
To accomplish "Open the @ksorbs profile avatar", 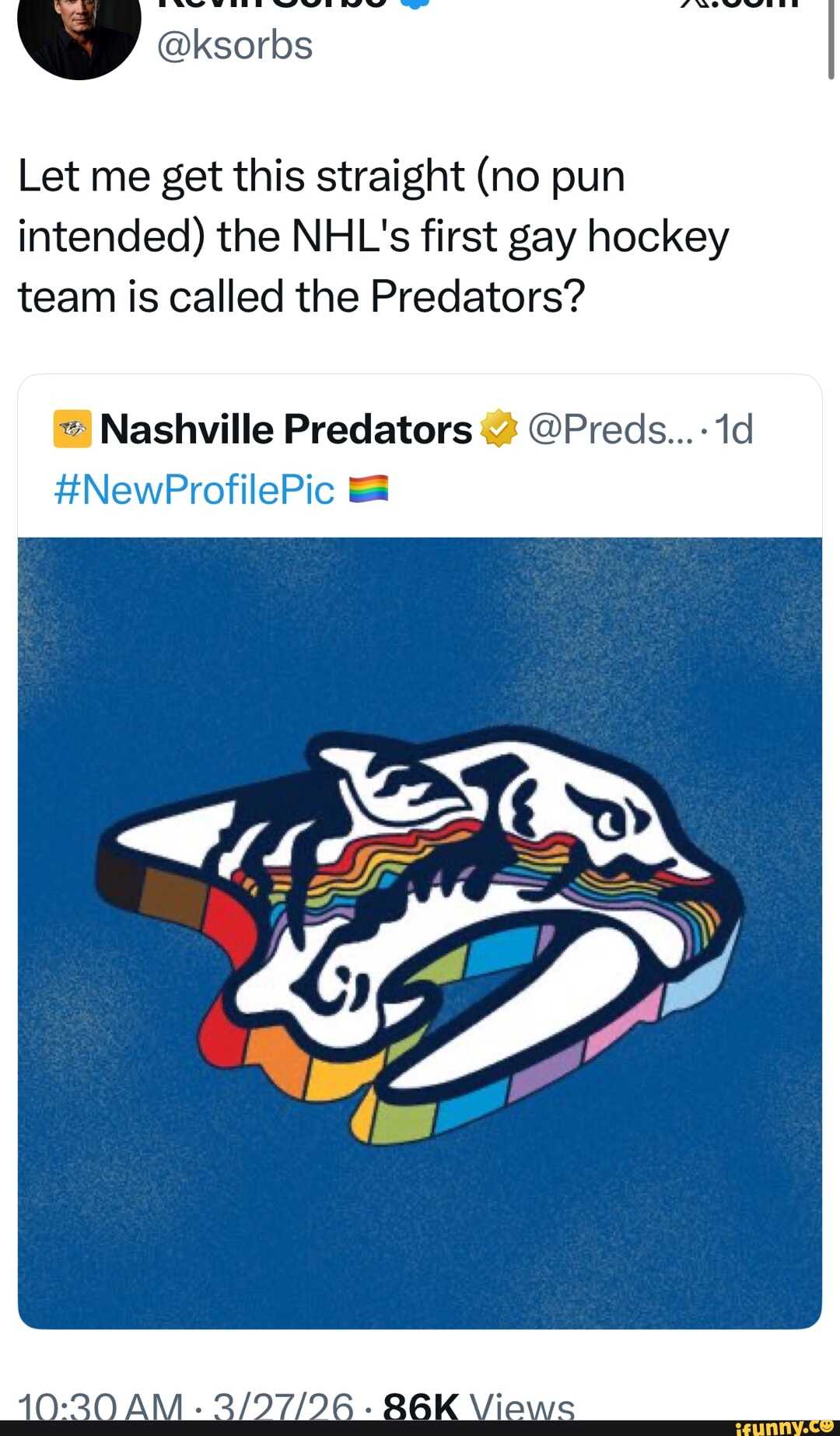I will [78, 35].
